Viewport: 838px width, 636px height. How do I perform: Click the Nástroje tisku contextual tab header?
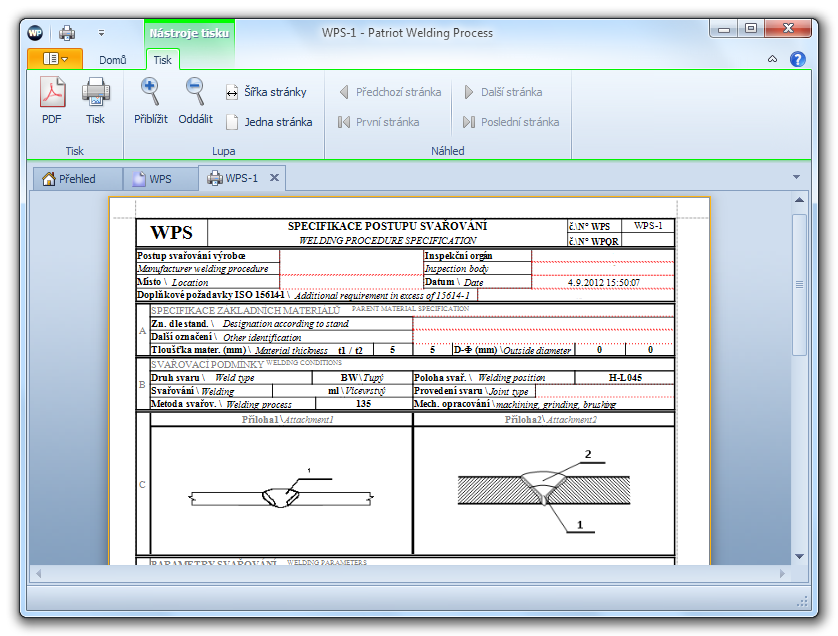pyautogui.click(x=189, y=33)
